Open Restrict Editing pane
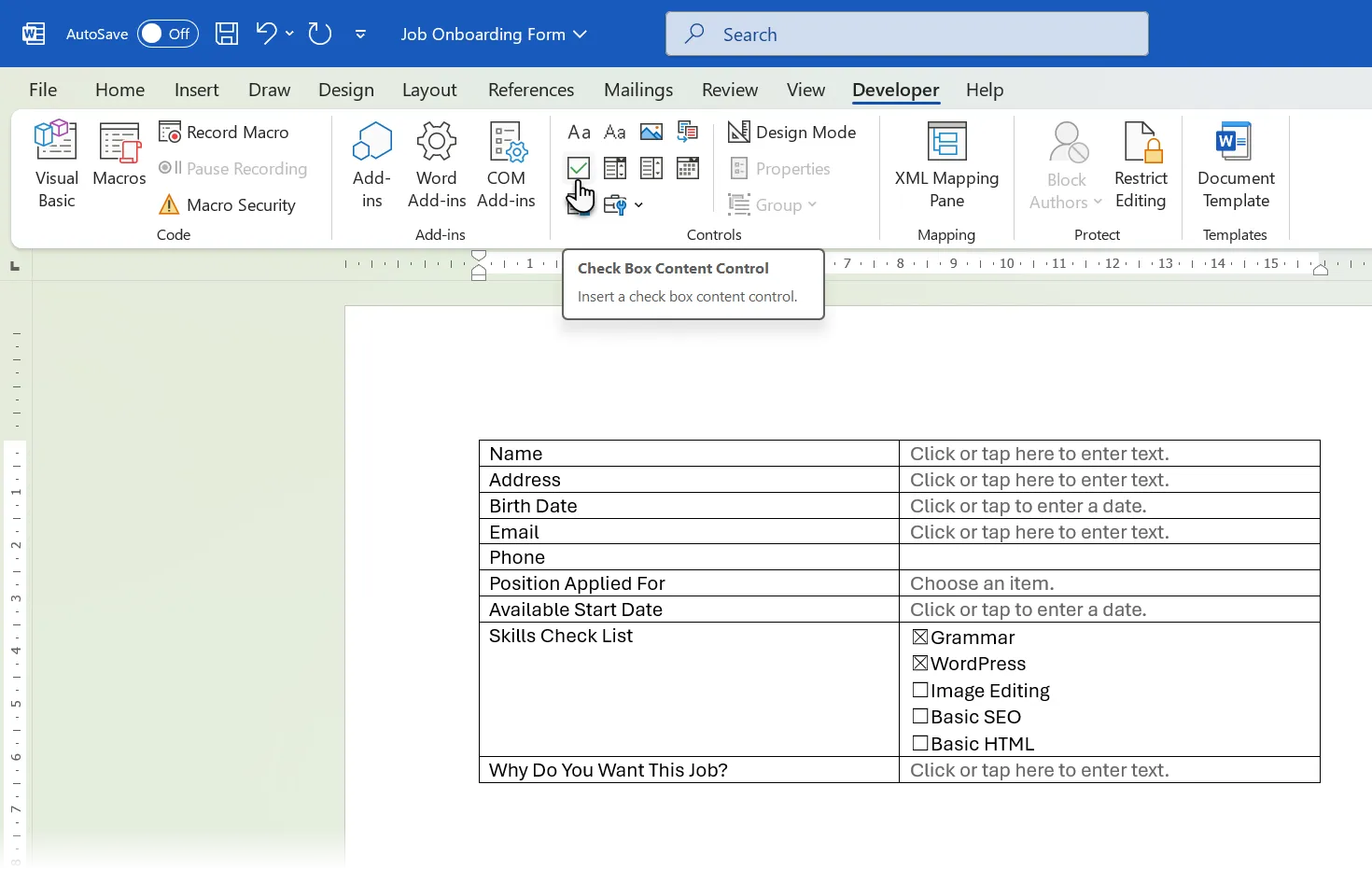 point(1141,166)
